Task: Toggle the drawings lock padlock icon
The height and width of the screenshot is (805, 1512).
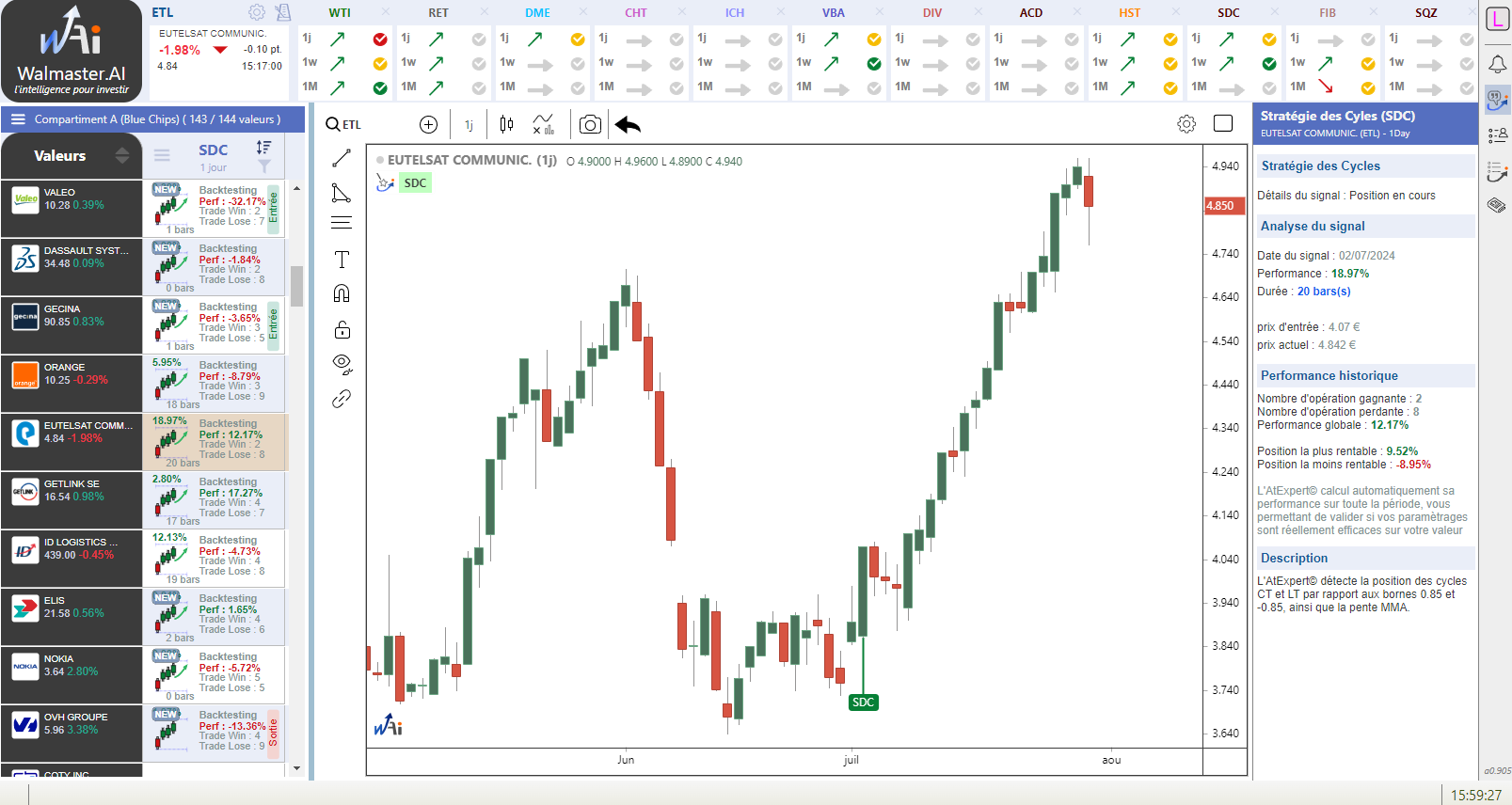Action: (342, 329)
